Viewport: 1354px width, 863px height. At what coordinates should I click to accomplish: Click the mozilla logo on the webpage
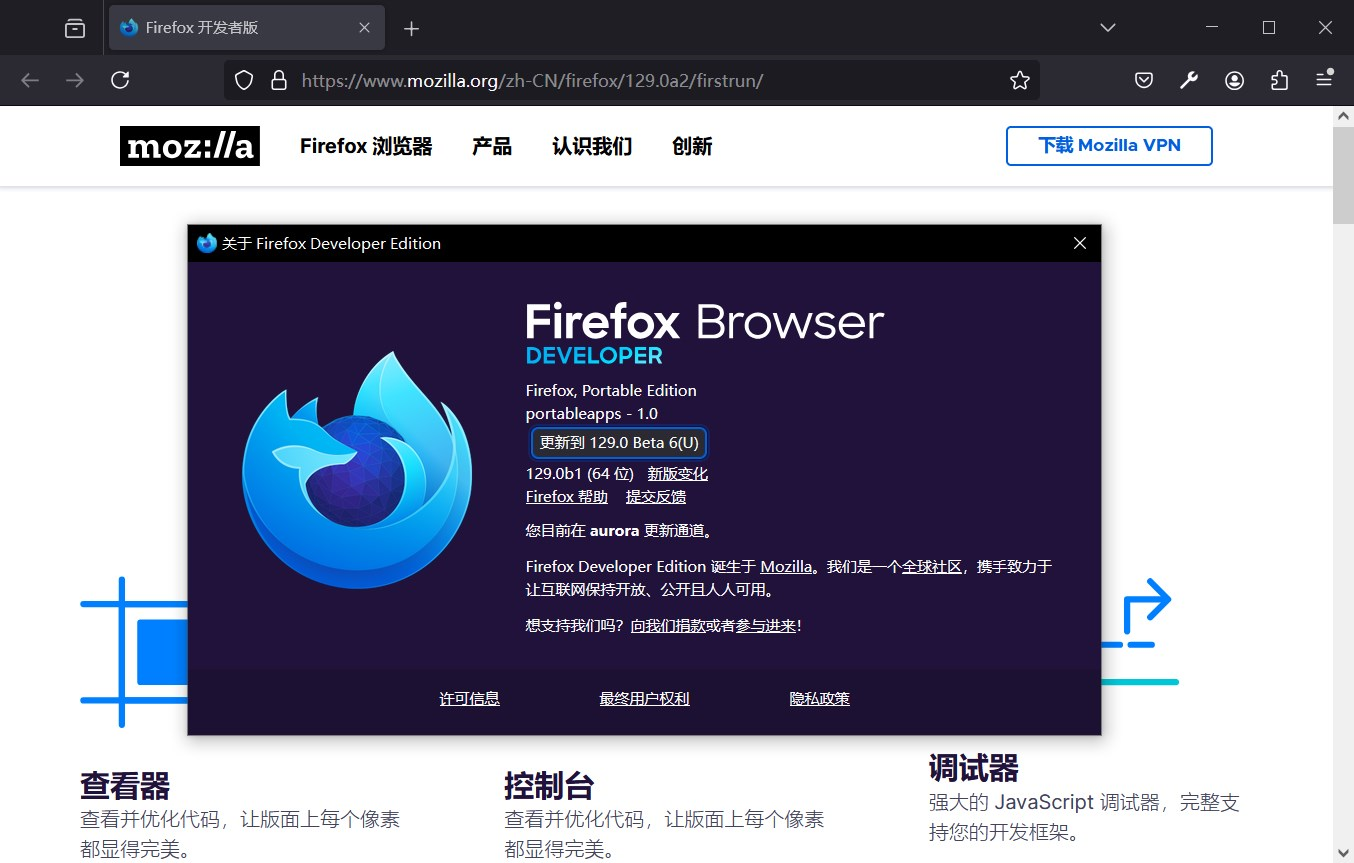click(189, 146)
